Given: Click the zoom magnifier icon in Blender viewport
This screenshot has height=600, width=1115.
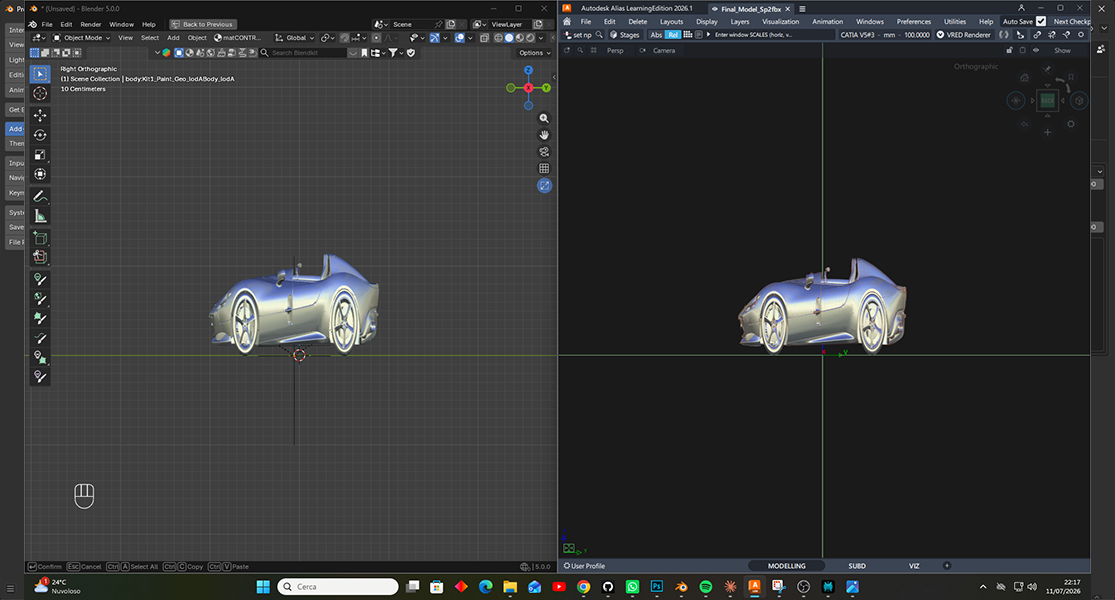Looking at the screenshot, I should coord(544,119).
